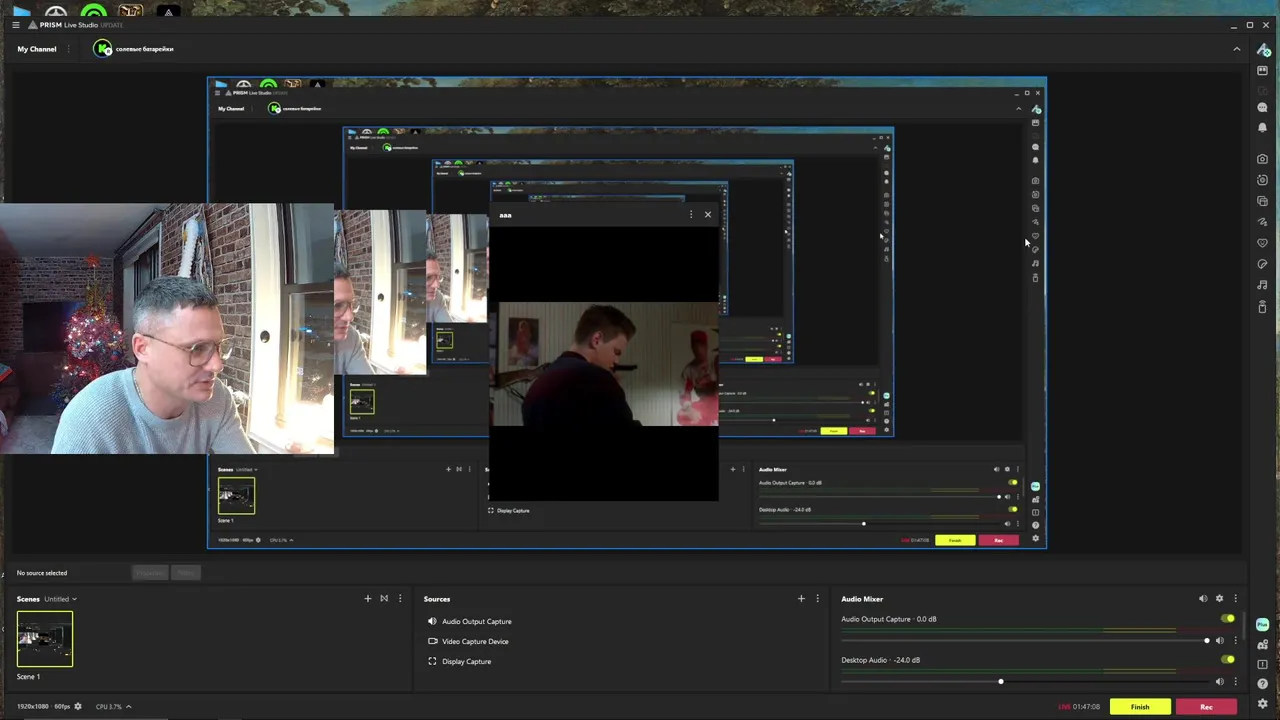
Task: Open the layout icon in right sidebar
Action: click(x=1262, y=71)
